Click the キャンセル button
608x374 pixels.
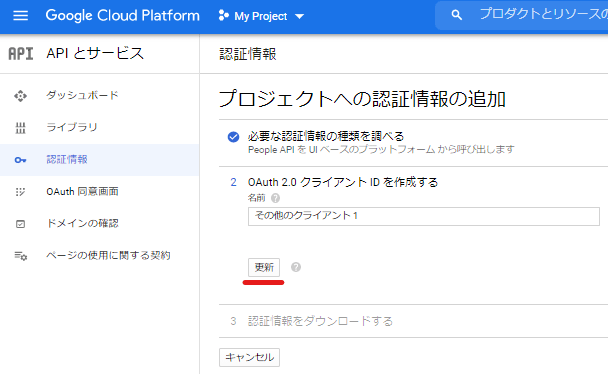click(x=249, y=357)
